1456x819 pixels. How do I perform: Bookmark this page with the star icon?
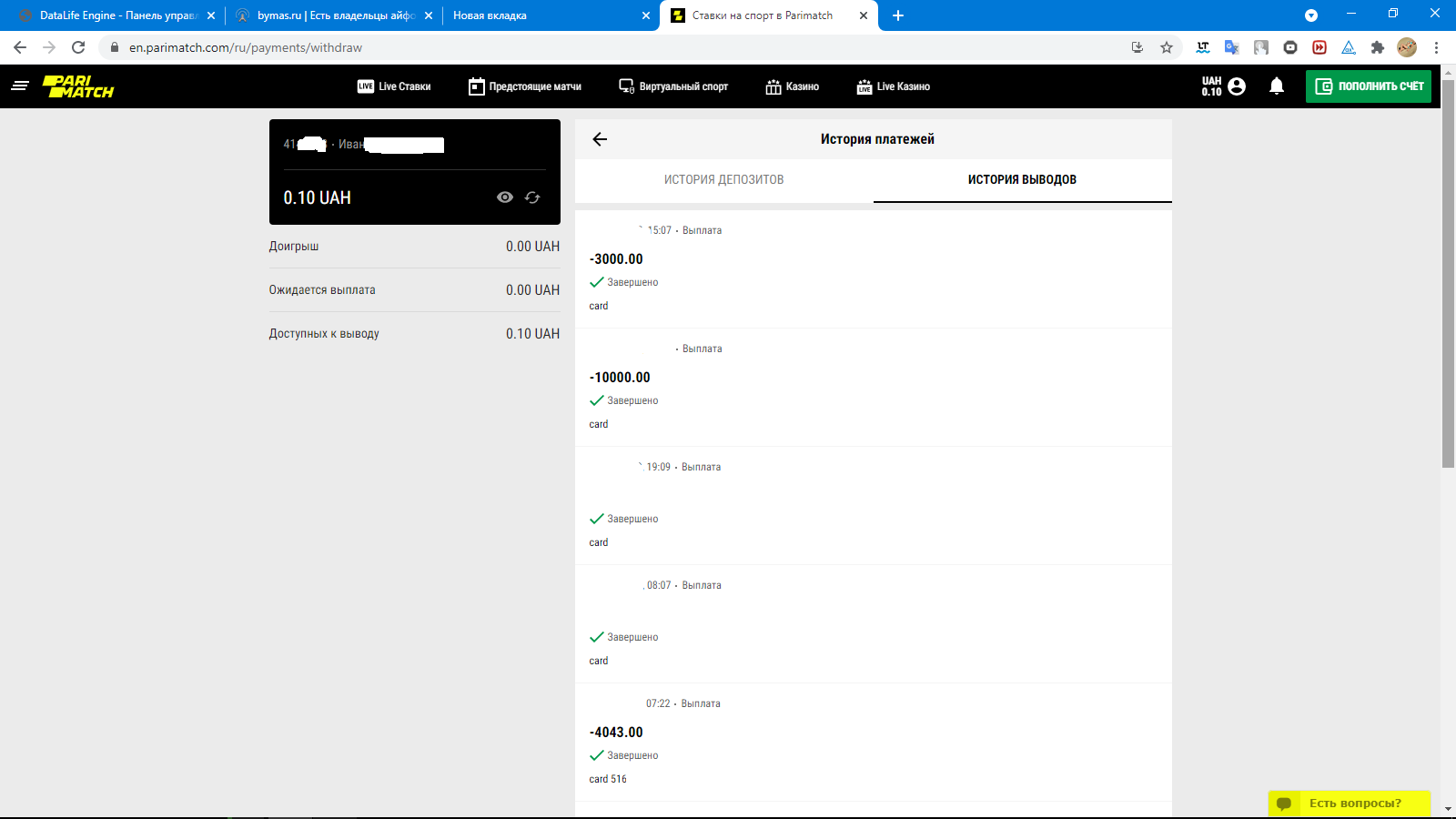point(1167,47)
